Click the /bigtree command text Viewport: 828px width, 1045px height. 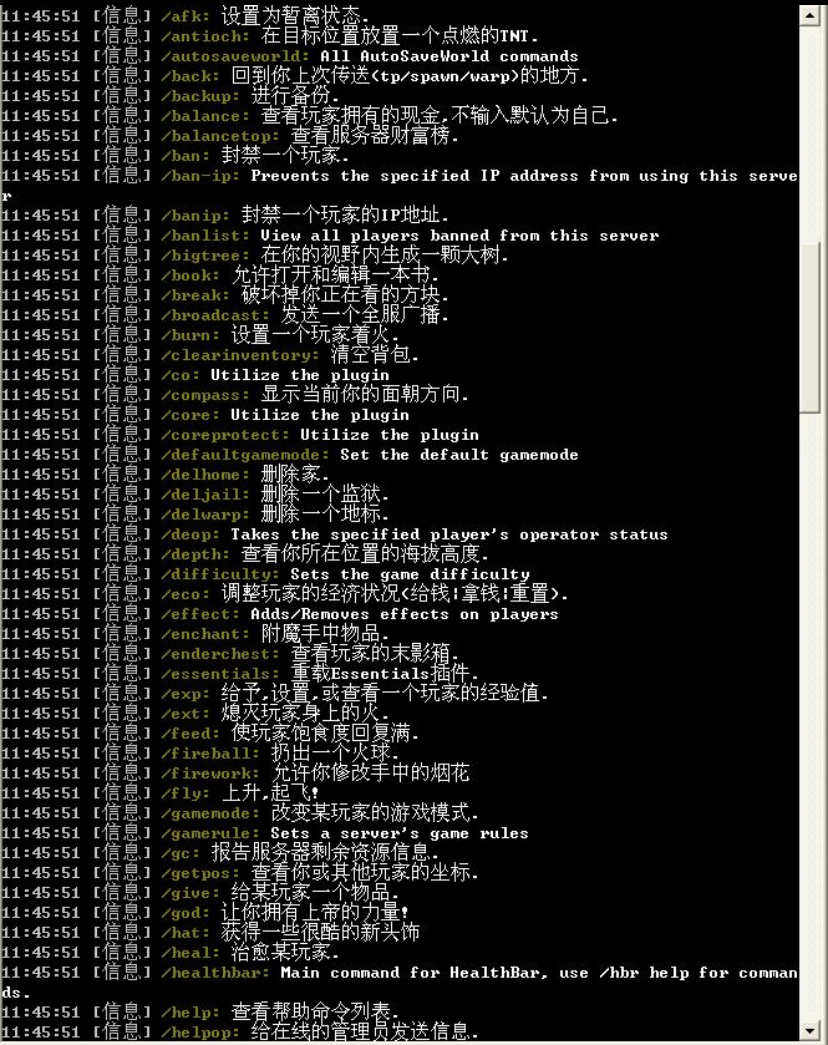[x=205, y=255]
